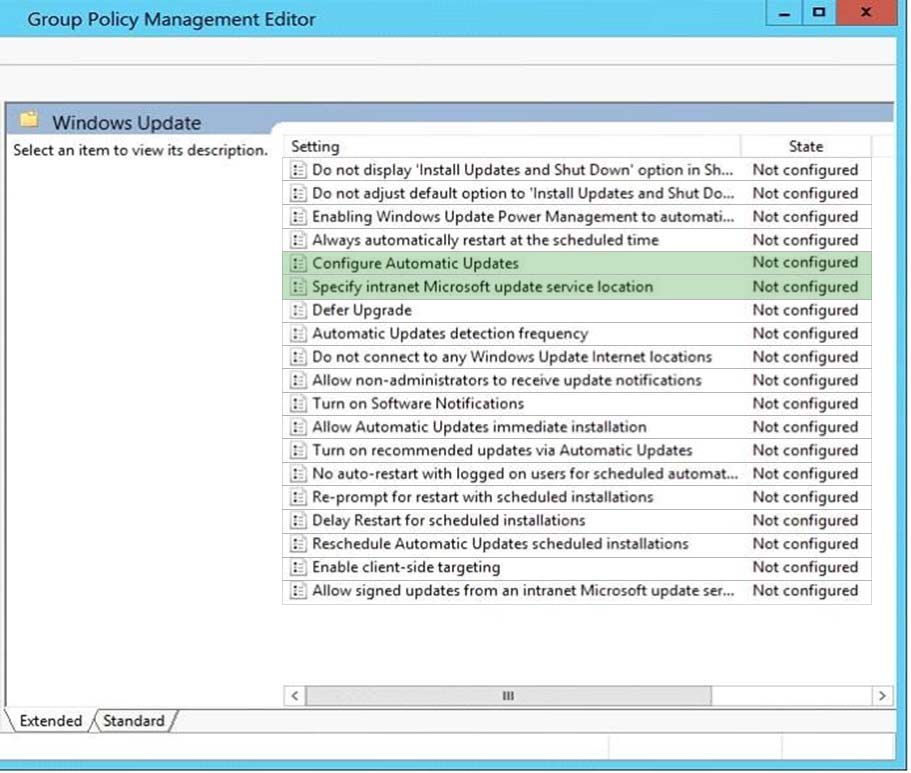The image size is (911, 773).
Task: Click the icon beside Reschedule Automatic Updates scheduled installations
Action: 298,544
